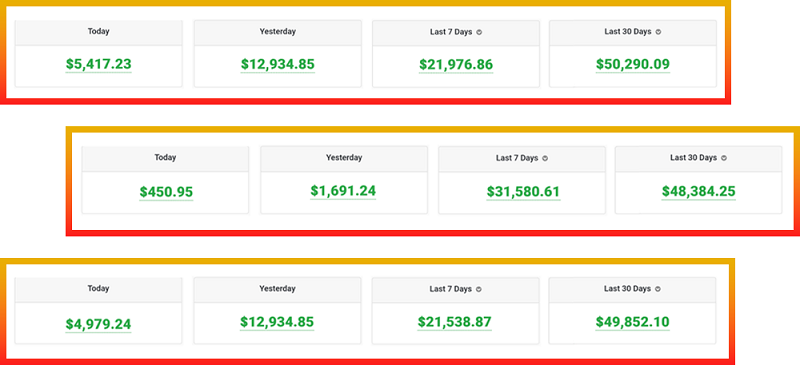This screenshot has height=365, width=800.
Task: Click the $4,979.24 Today amount
Action: tap(98, 324)
